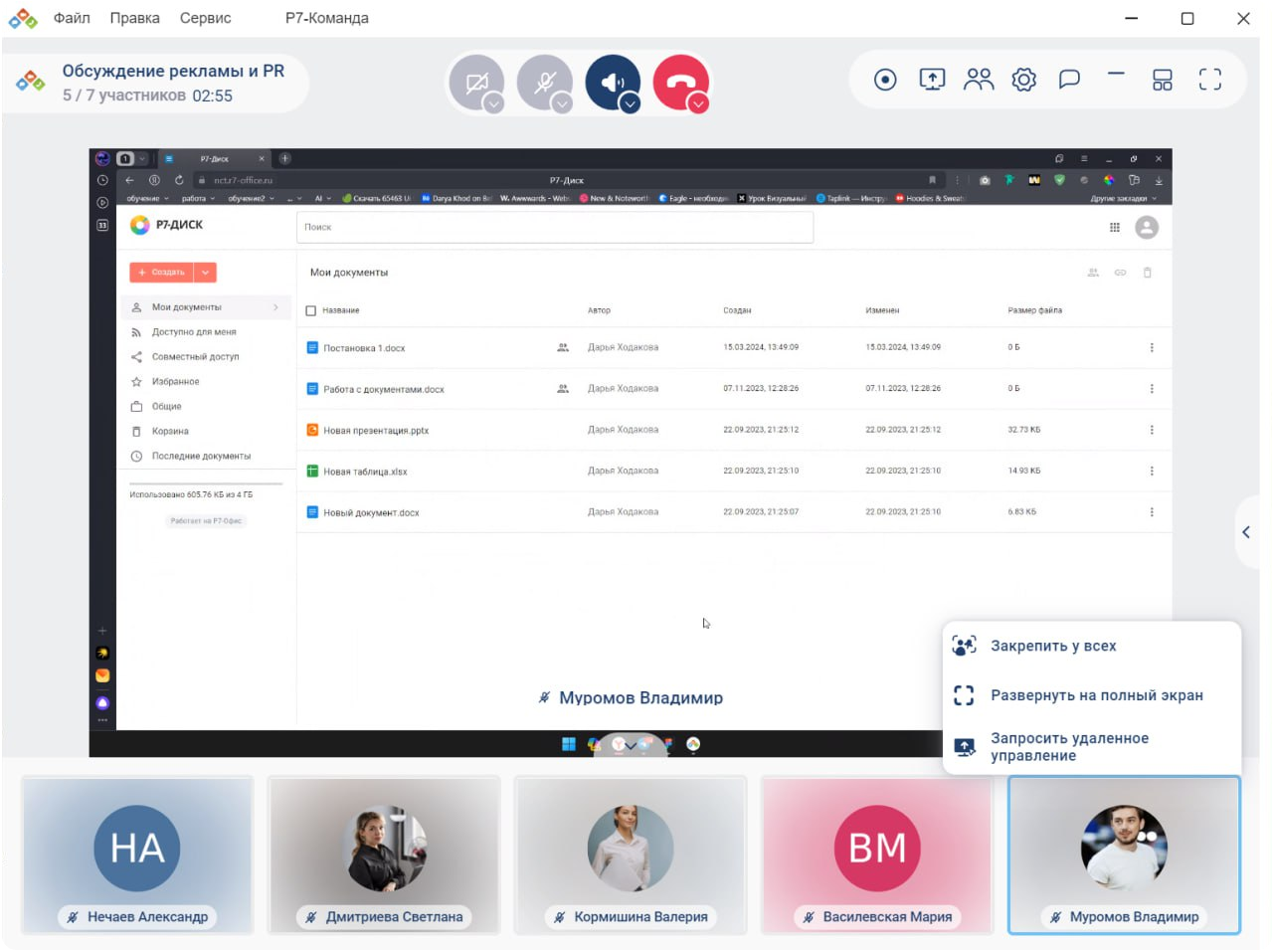Open Последние документы in the sidebar
The image size is (1273, 952).
pyautogui.click(x=201, y=457)
